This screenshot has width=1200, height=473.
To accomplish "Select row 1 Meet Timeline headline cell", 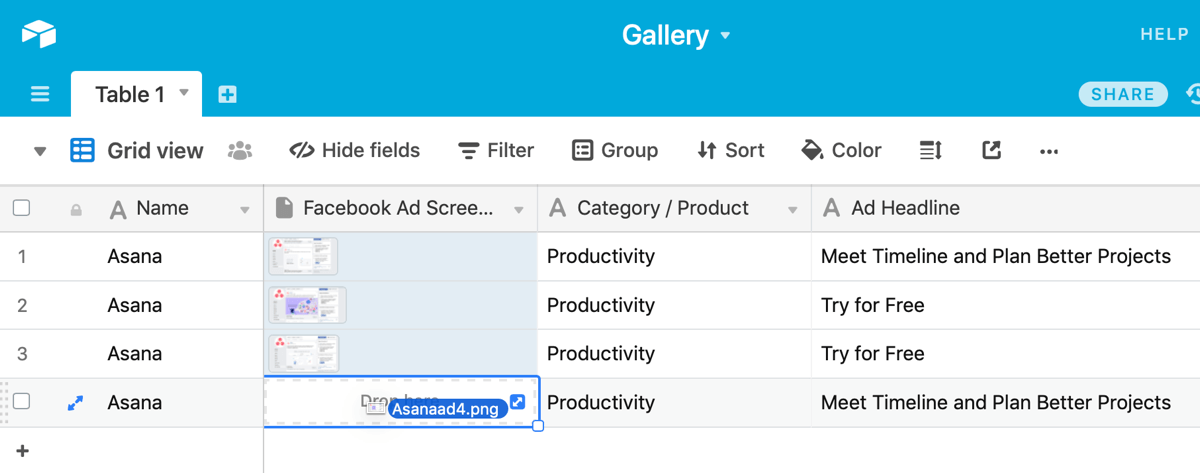I will (1005, 256).
